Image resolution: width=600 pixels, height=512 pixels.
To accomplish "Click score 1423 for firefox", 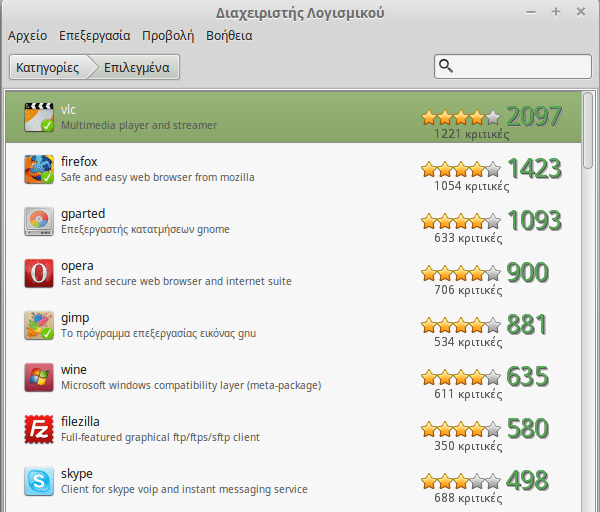I will [x=535, y=168].
